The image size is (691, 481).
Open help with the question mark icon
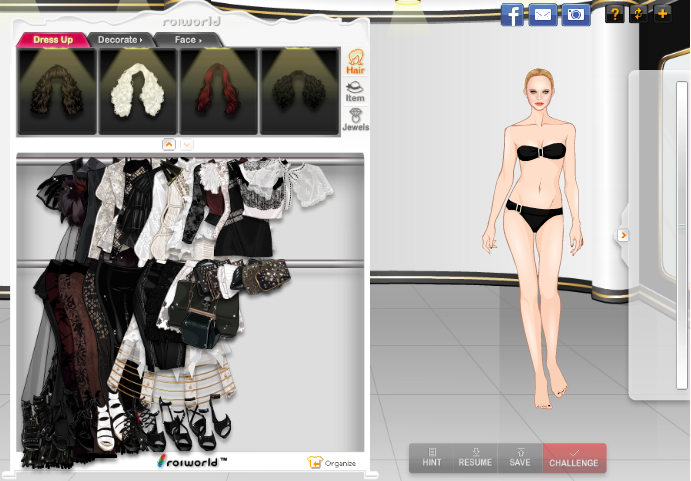[615, 14]
